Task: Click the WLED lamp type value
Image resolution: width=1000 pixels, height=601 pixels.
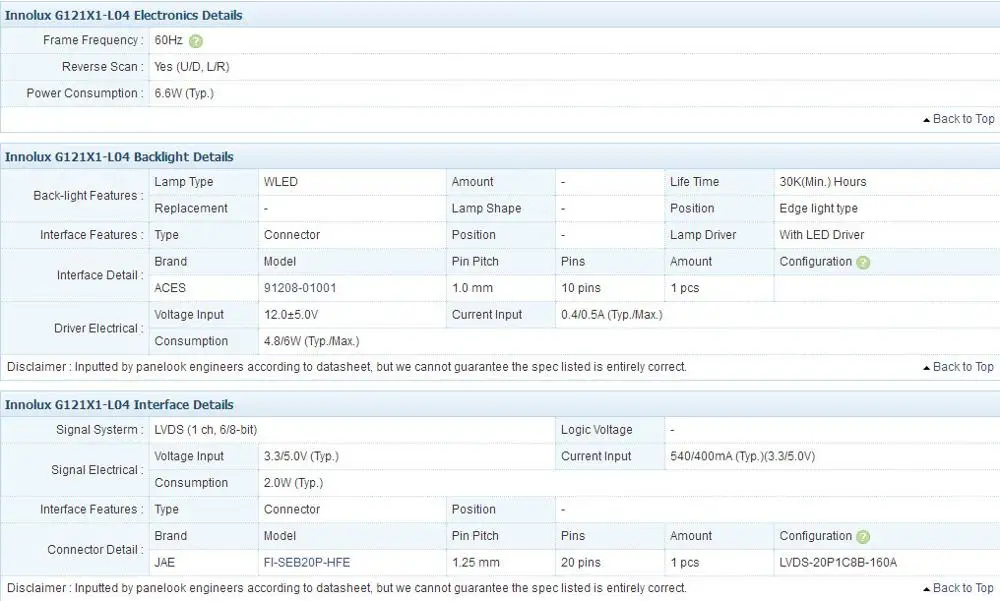Action: [281, 182]
